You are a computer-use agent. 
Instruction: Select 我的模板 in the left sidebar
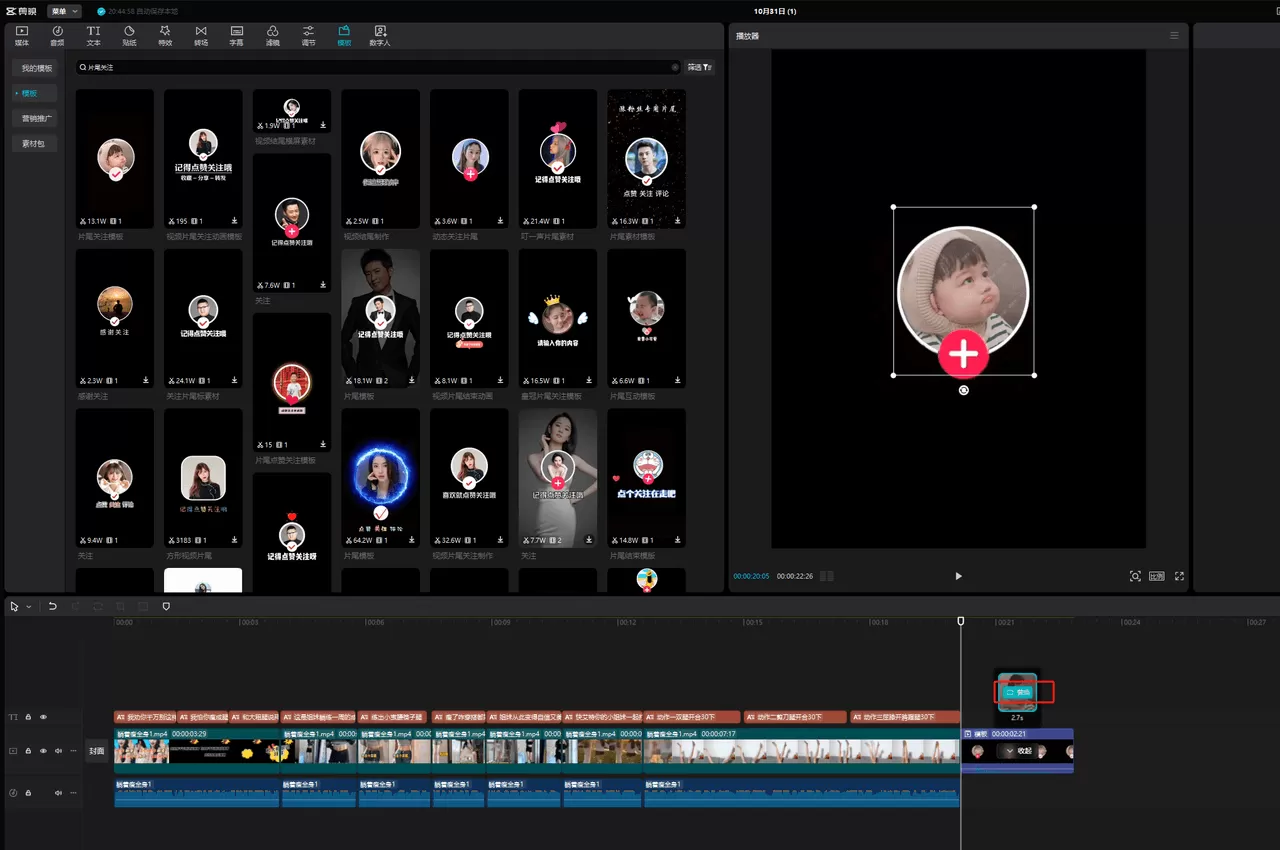pyautogui.click(x=36, y=68)
